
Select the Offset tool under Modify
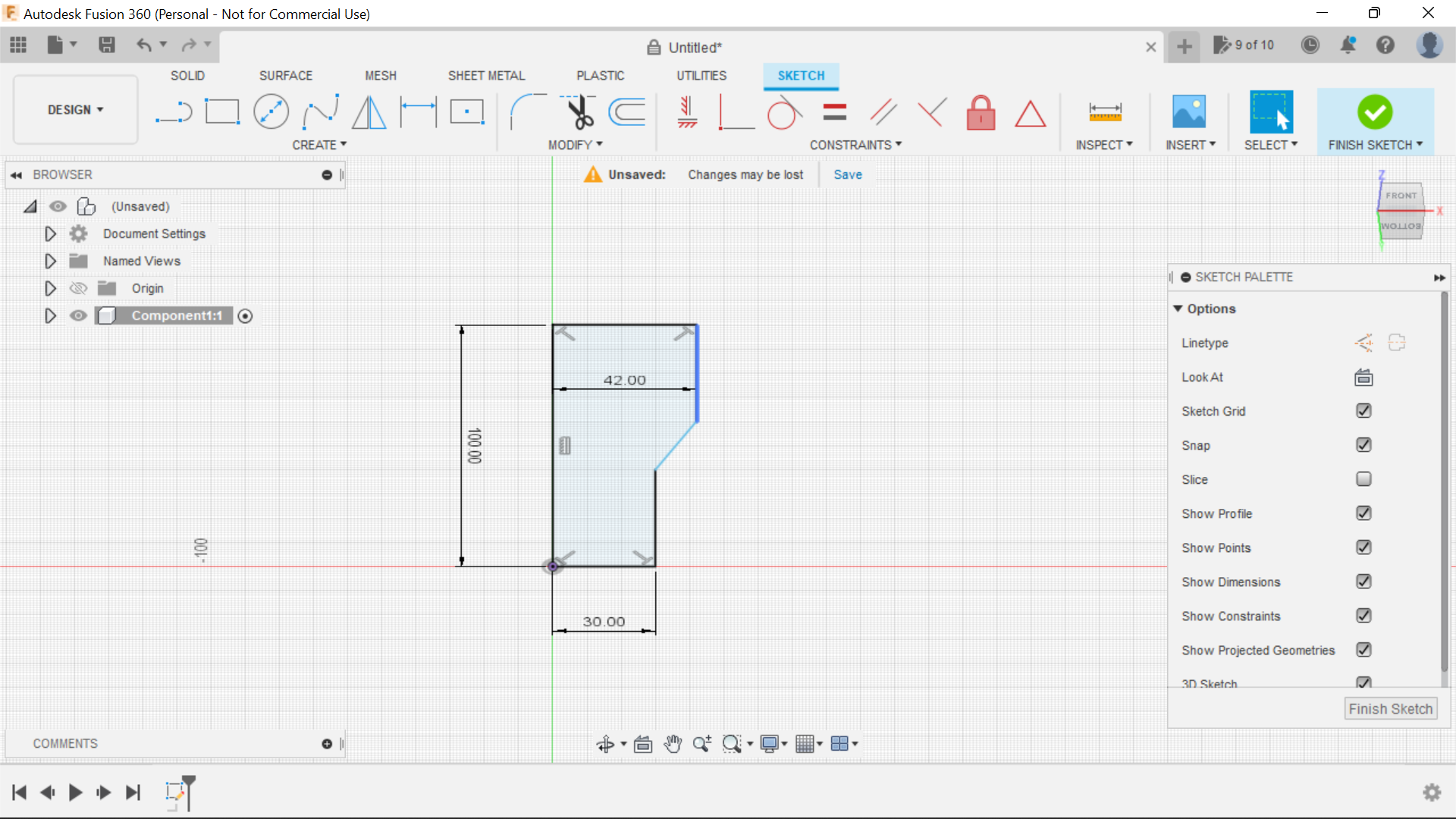626,111
